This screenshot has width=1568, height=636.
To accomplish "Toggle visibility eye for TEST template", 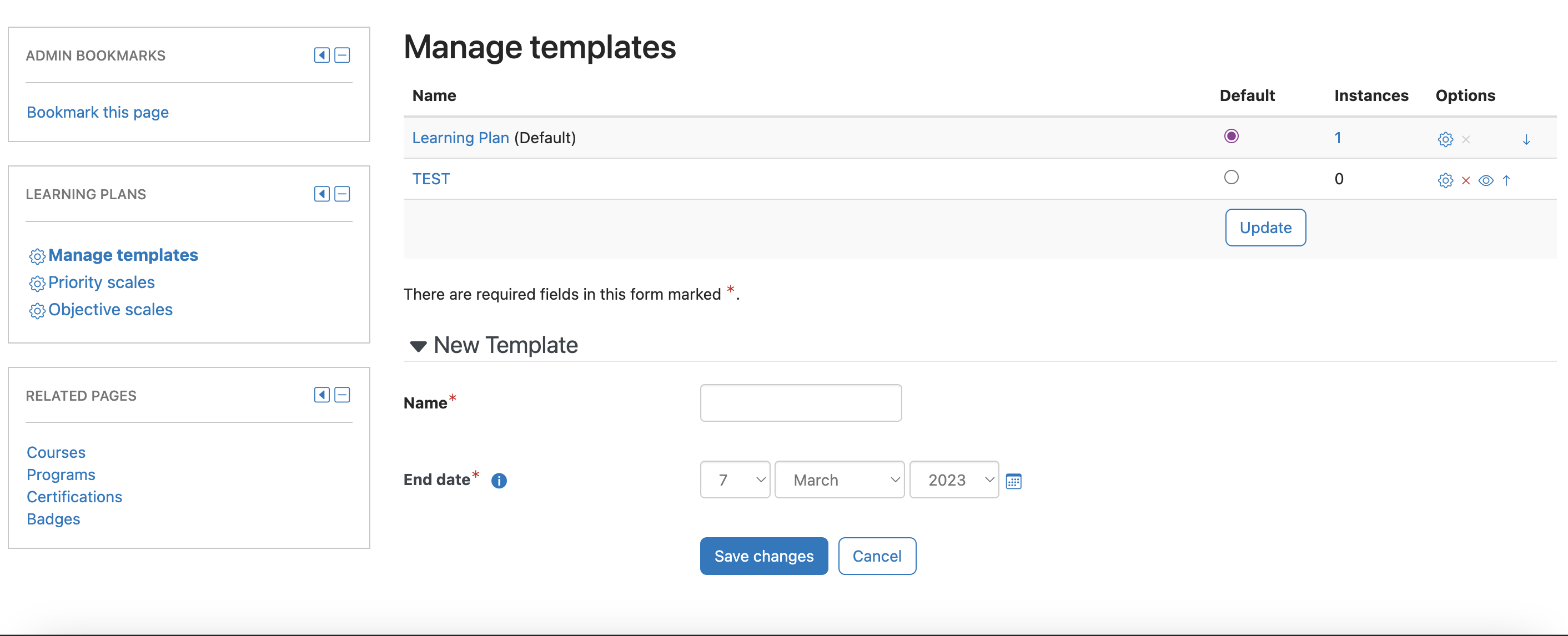I will point(1486,180).
